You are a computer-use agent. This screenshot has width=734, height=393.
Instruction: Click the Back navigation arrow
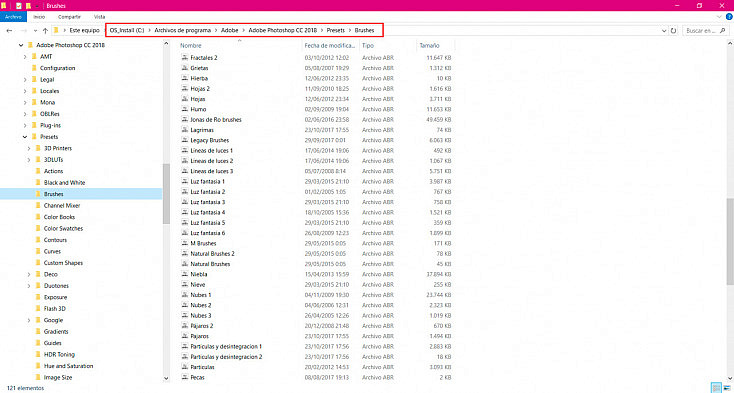[x=9, y=30]
